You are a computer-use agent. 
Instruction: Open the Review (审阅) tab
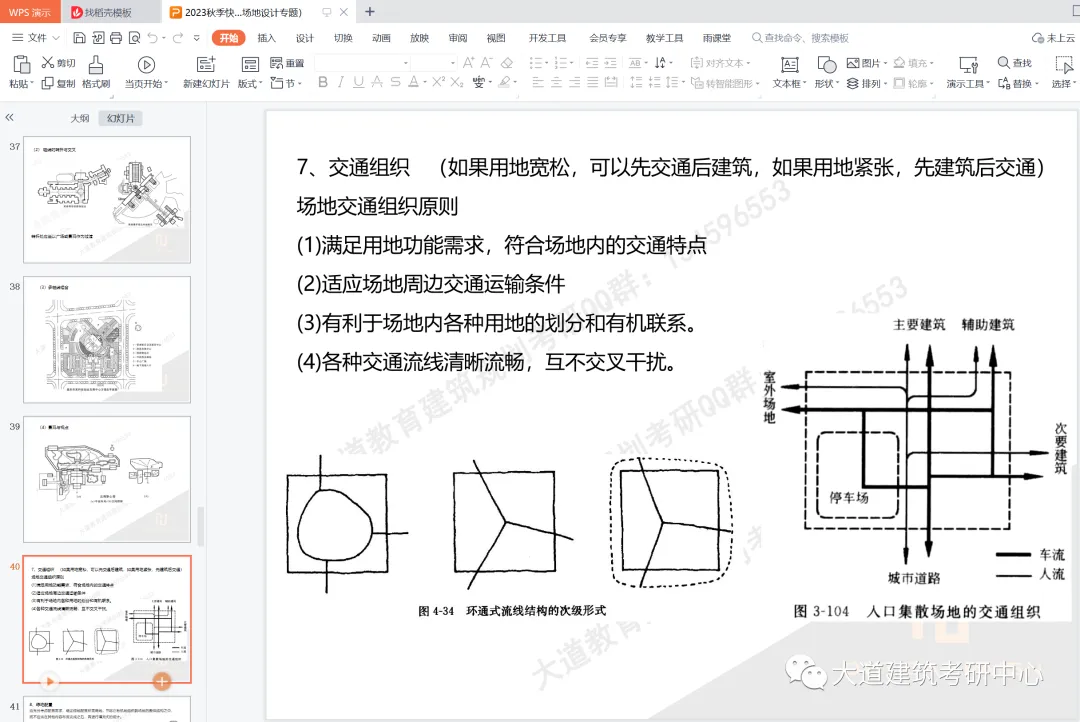(457, 38)
